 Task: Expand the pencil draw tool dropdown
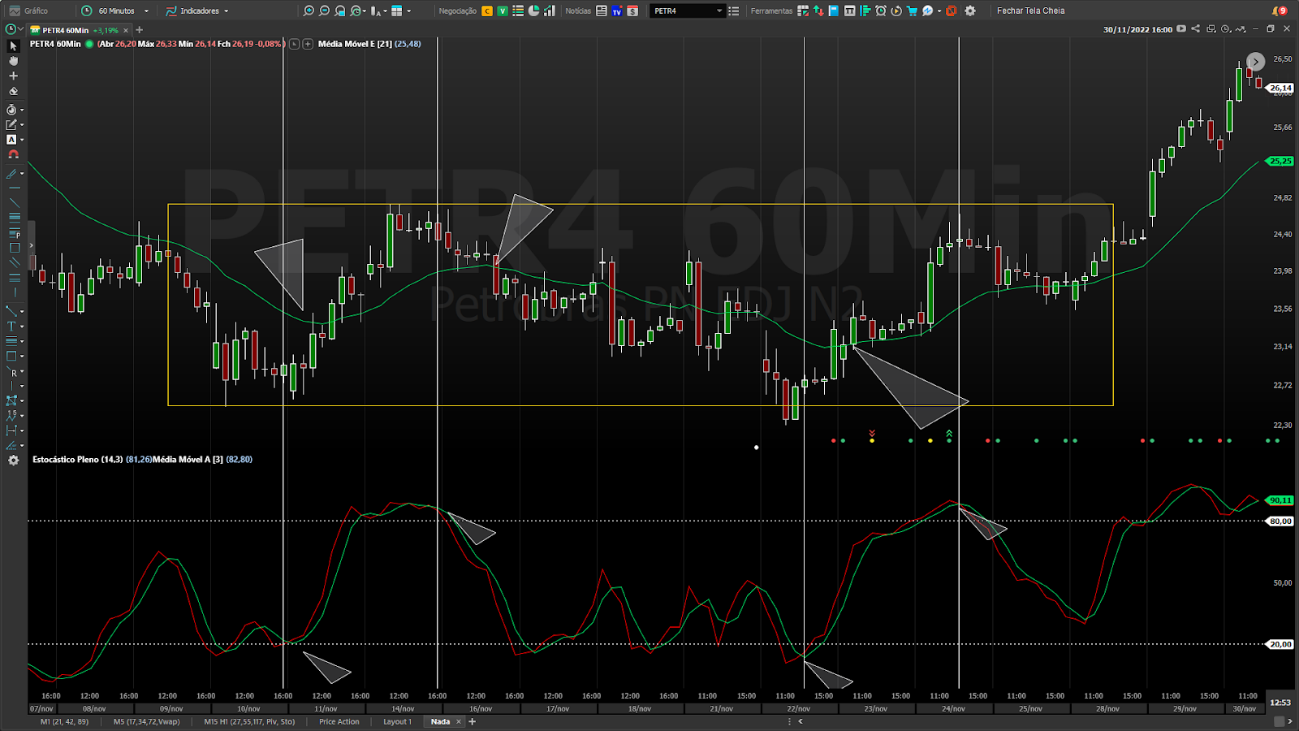[x=22, y=125]
